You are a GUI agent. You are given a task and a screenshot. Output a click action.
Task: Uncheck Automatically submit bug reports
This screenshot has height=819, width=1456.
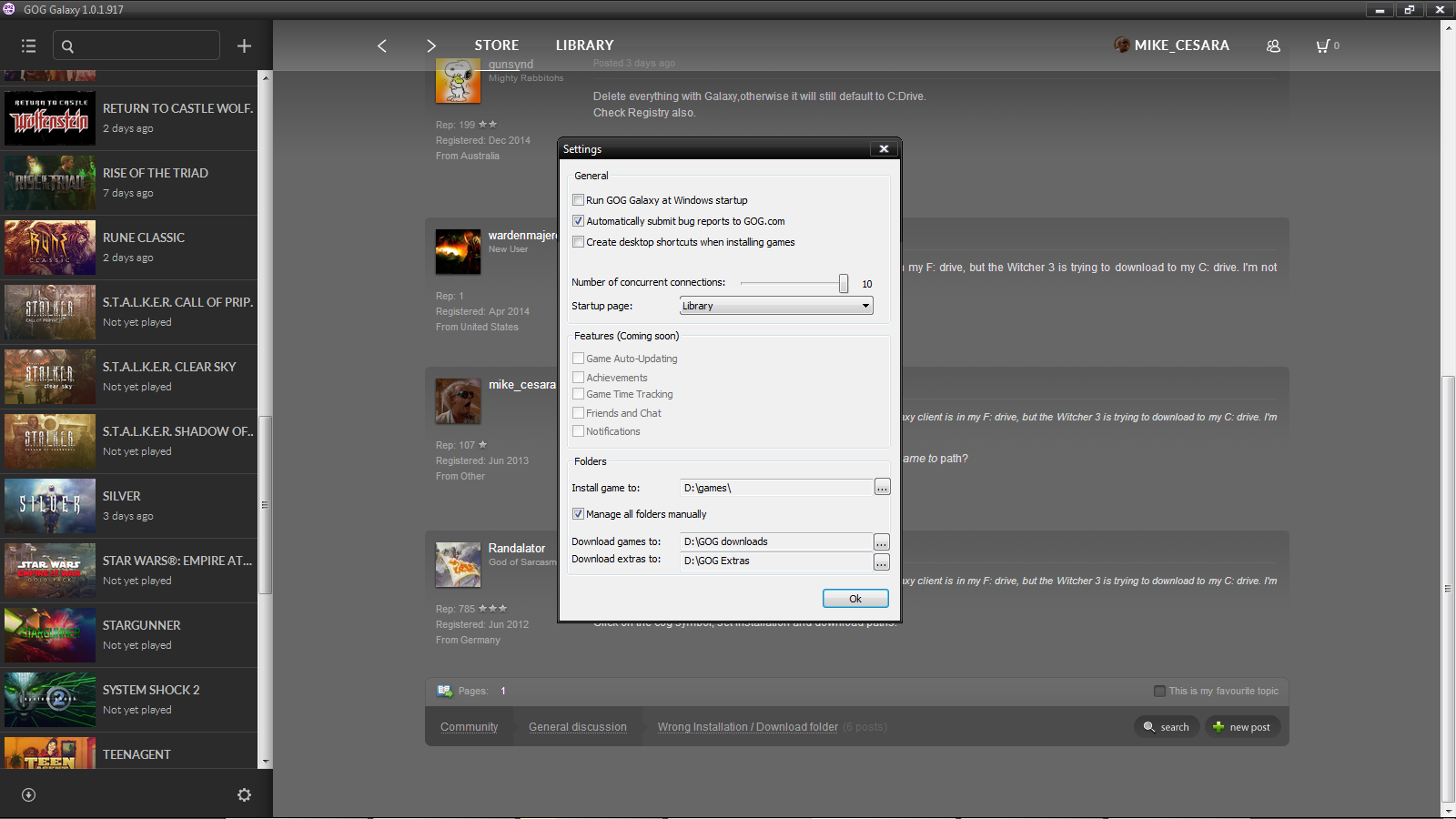pos(578,221)
